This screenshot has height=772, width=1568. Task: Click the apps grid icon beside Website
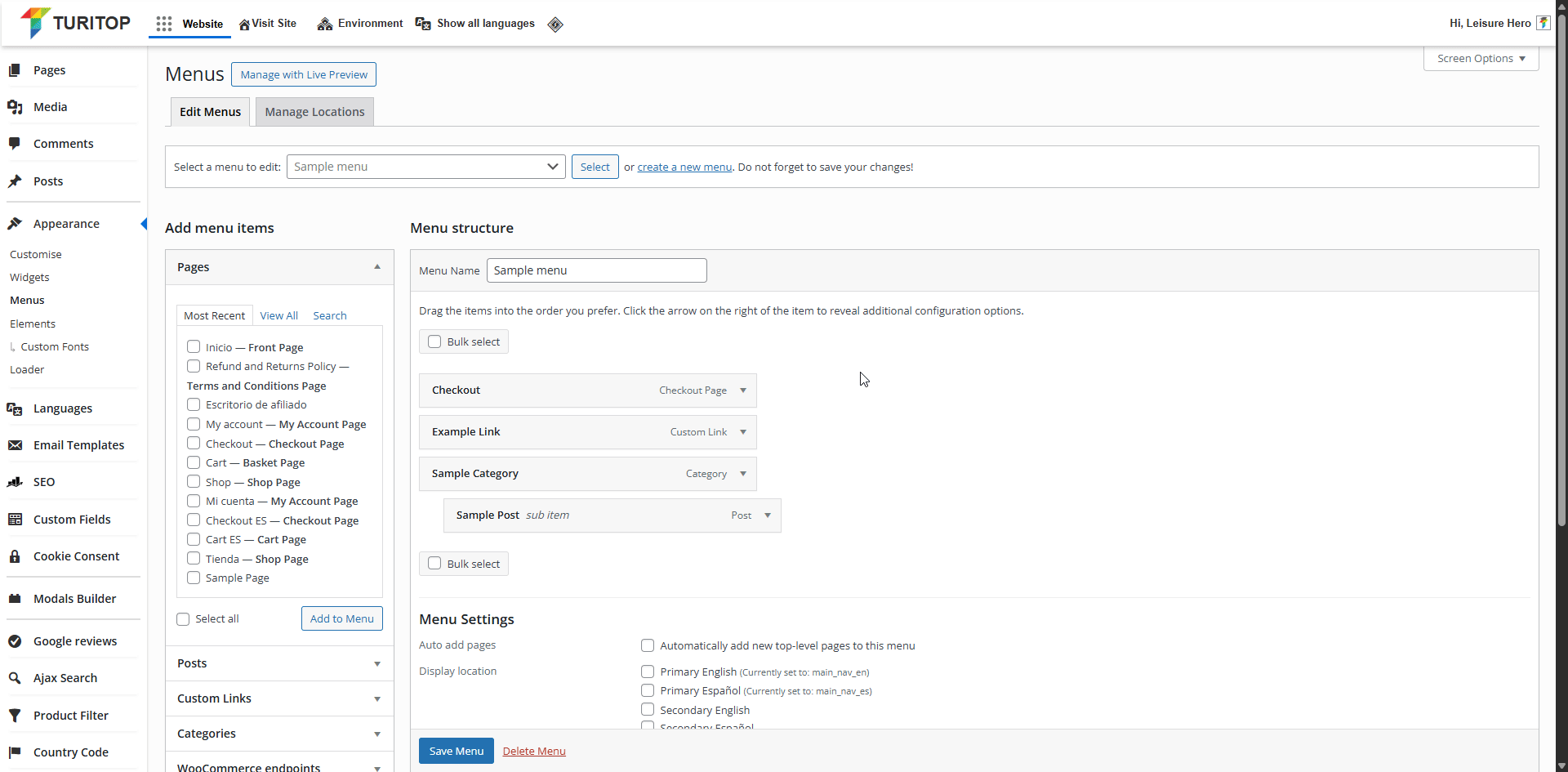coord(164,24)
